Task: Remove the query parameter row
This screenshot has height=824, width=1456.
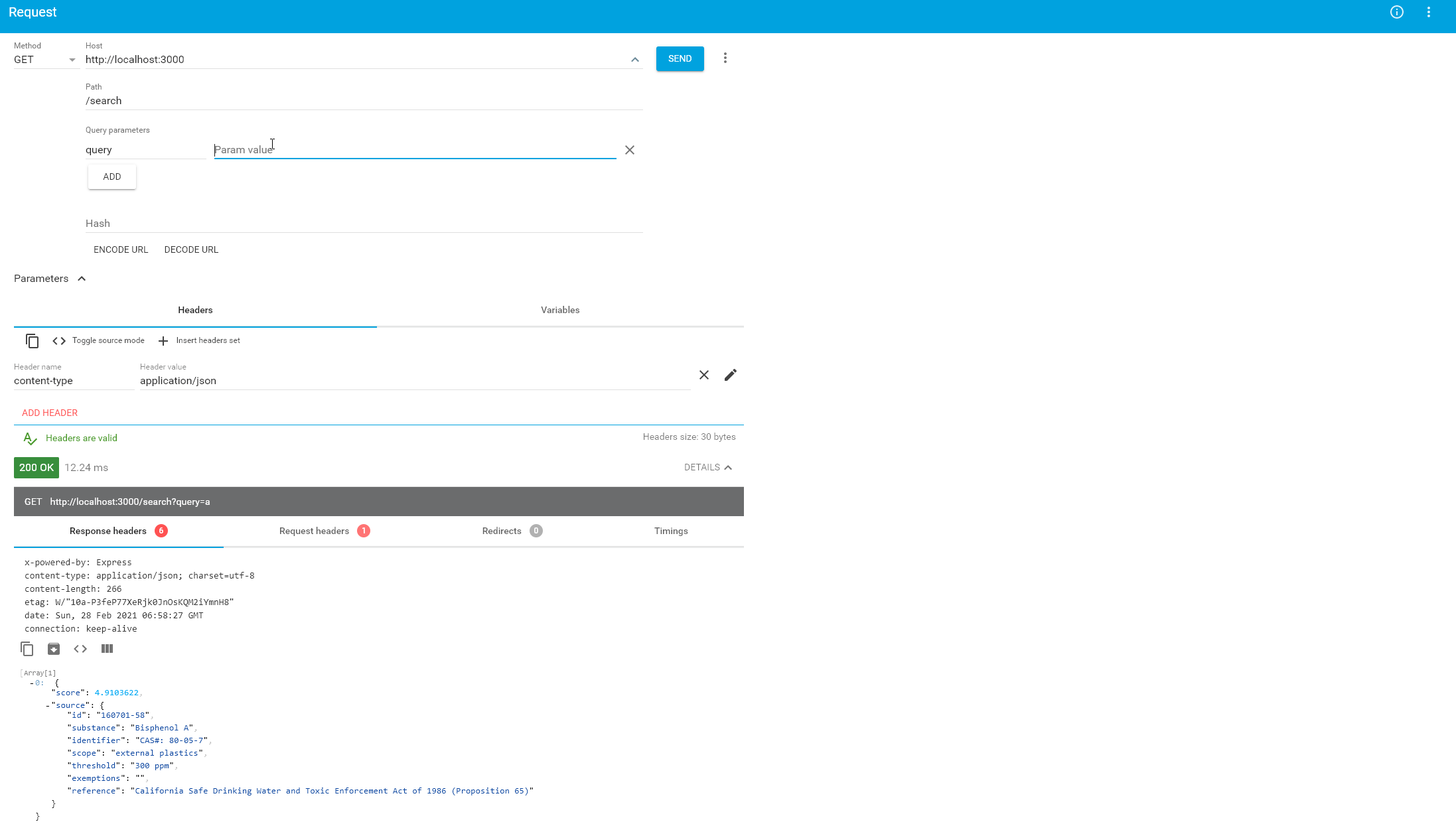Action: 630,150
